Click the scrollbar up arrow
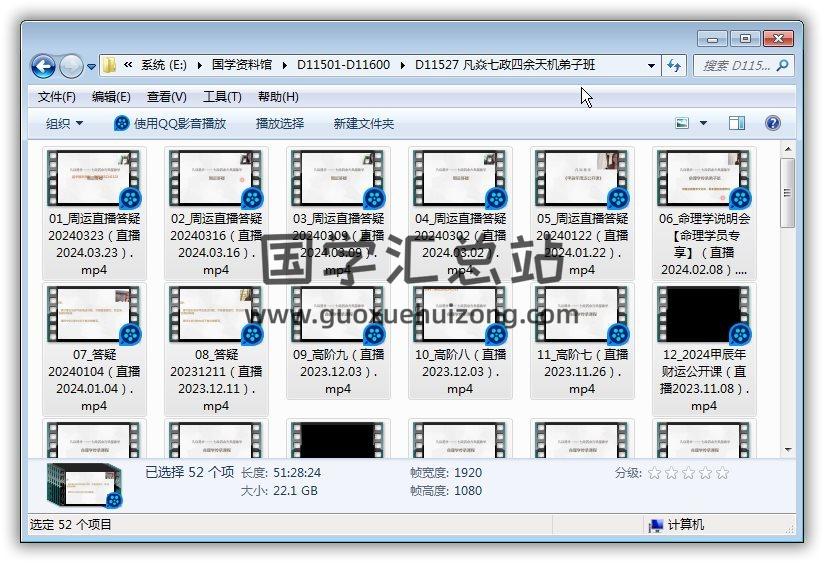 (788, 149)
